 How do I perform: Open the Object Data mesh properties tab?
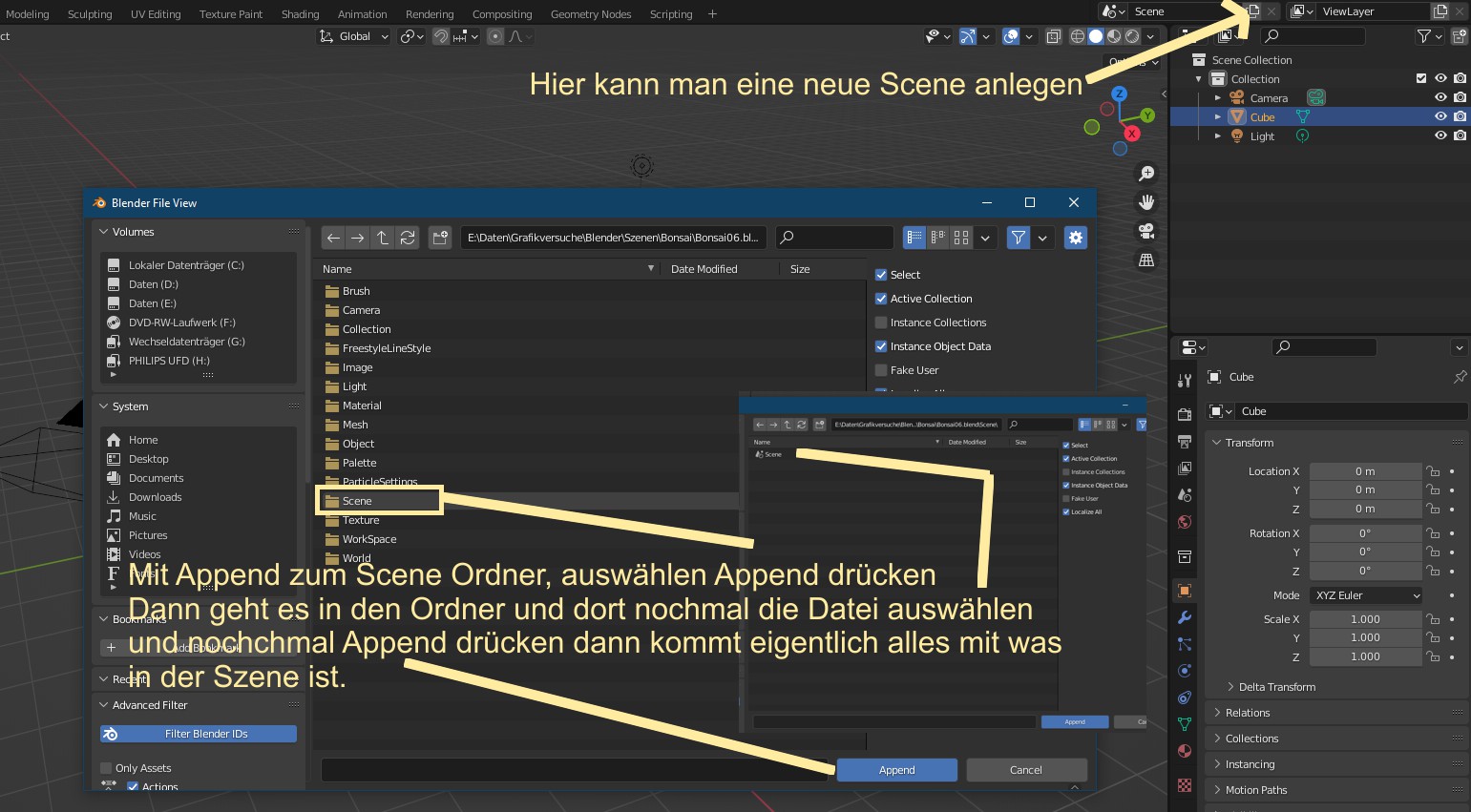pyautogui.click(x=1185, y=724)
